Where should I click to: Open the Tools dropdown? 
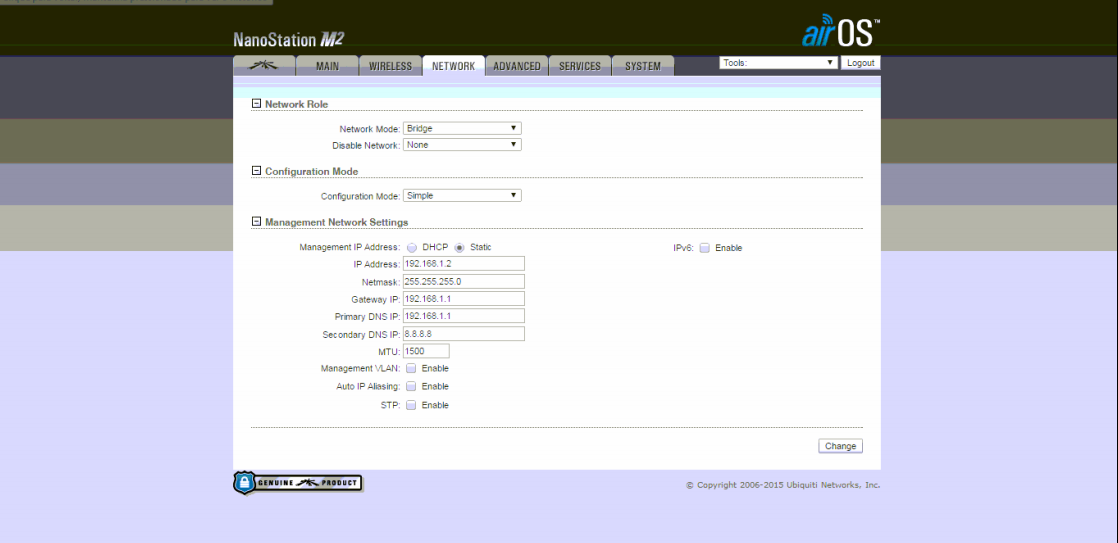(778, 63)
